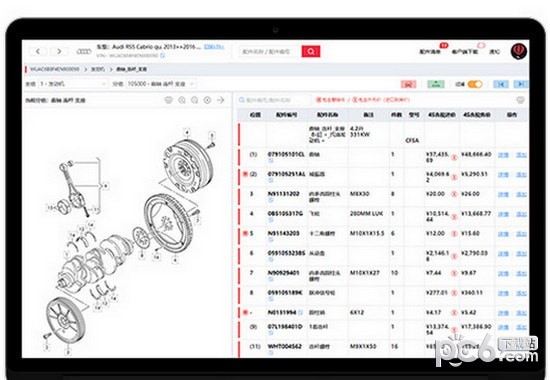Viewport: 550px width, 380px height.
Task: Click price info icon in row 079105101CL
Action: pyautogui.click(x=454, y=157)
